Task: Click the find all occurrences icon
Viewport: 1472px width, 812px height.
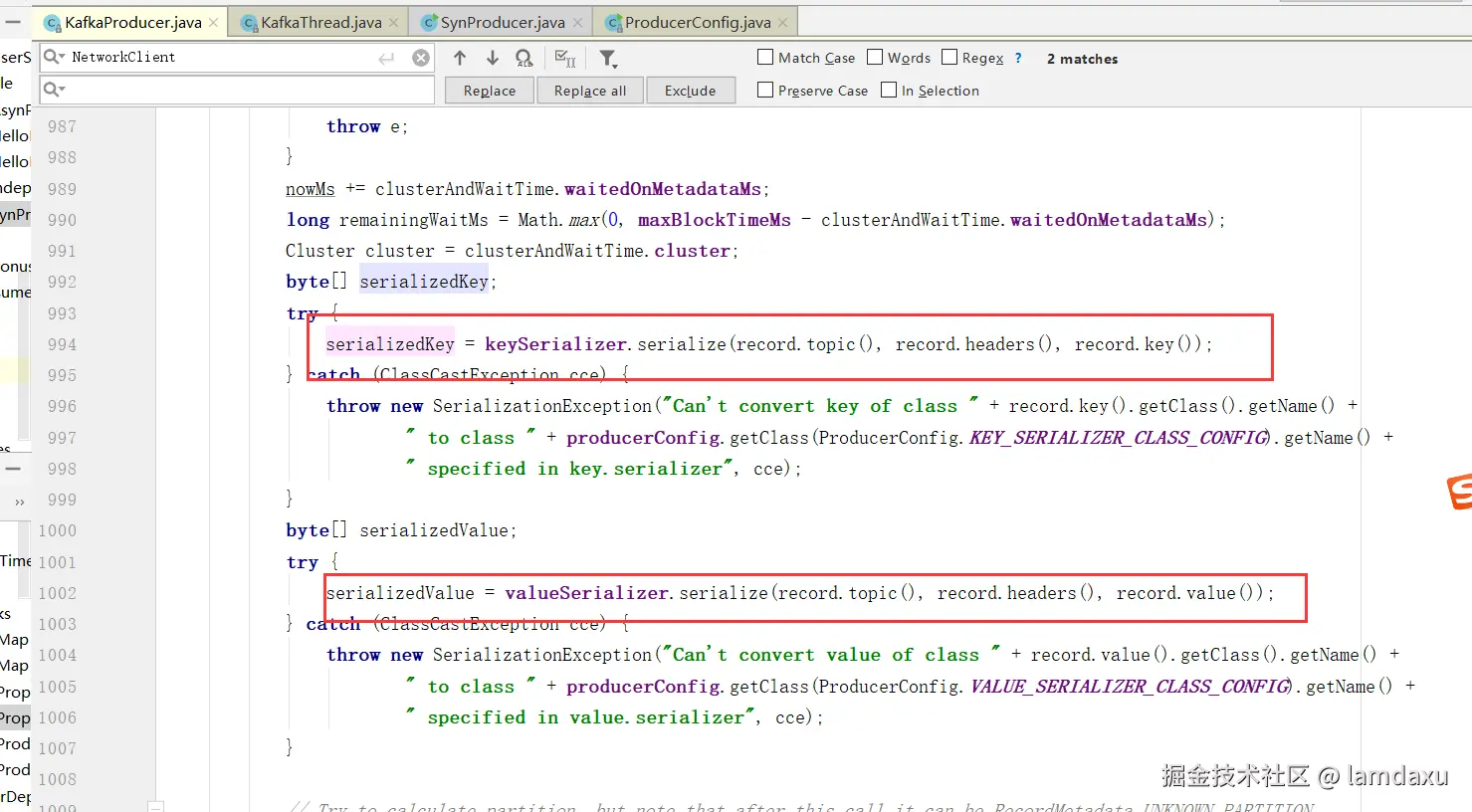Action: click(x=525, y=59)
